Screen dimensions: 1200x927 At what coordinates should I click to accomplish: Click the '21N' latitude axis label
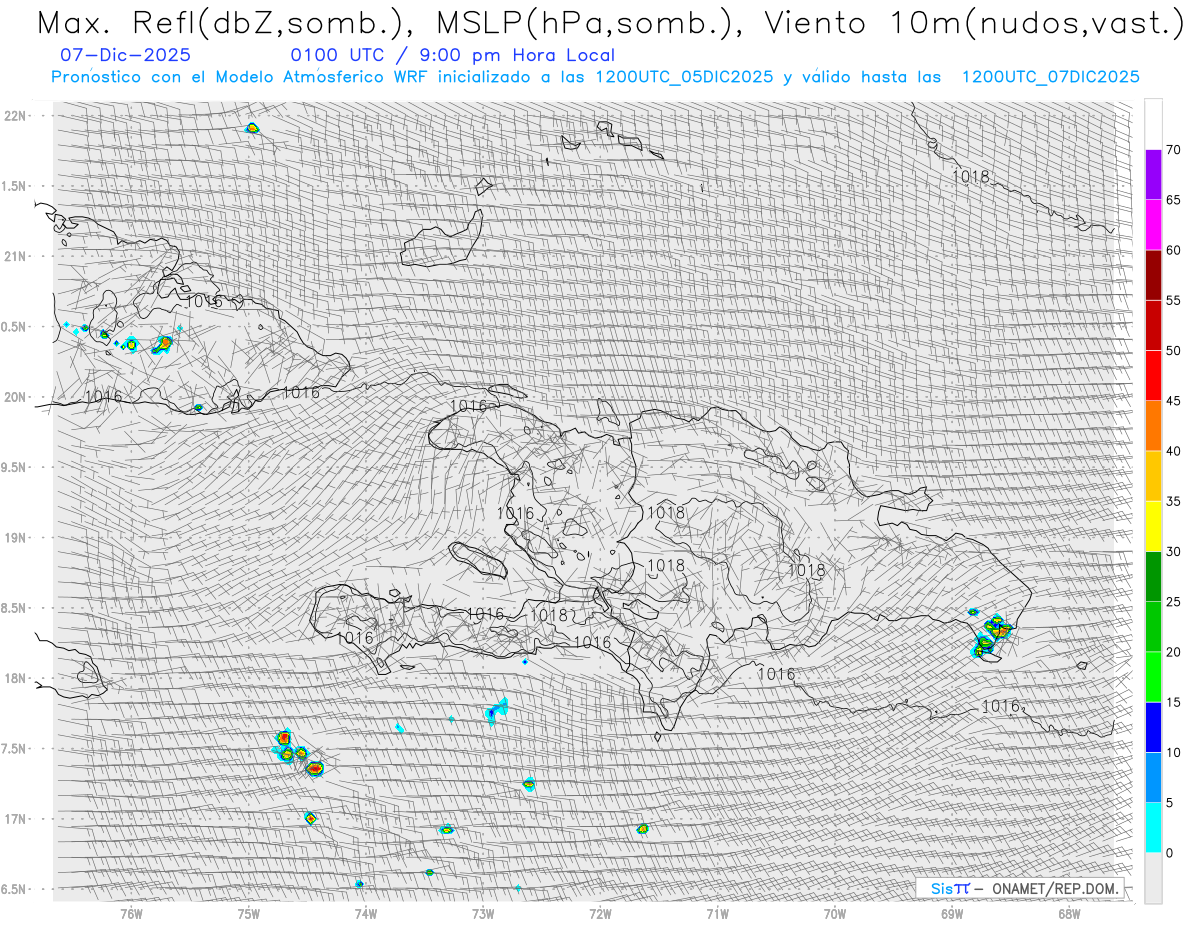[x=15, y=256]
